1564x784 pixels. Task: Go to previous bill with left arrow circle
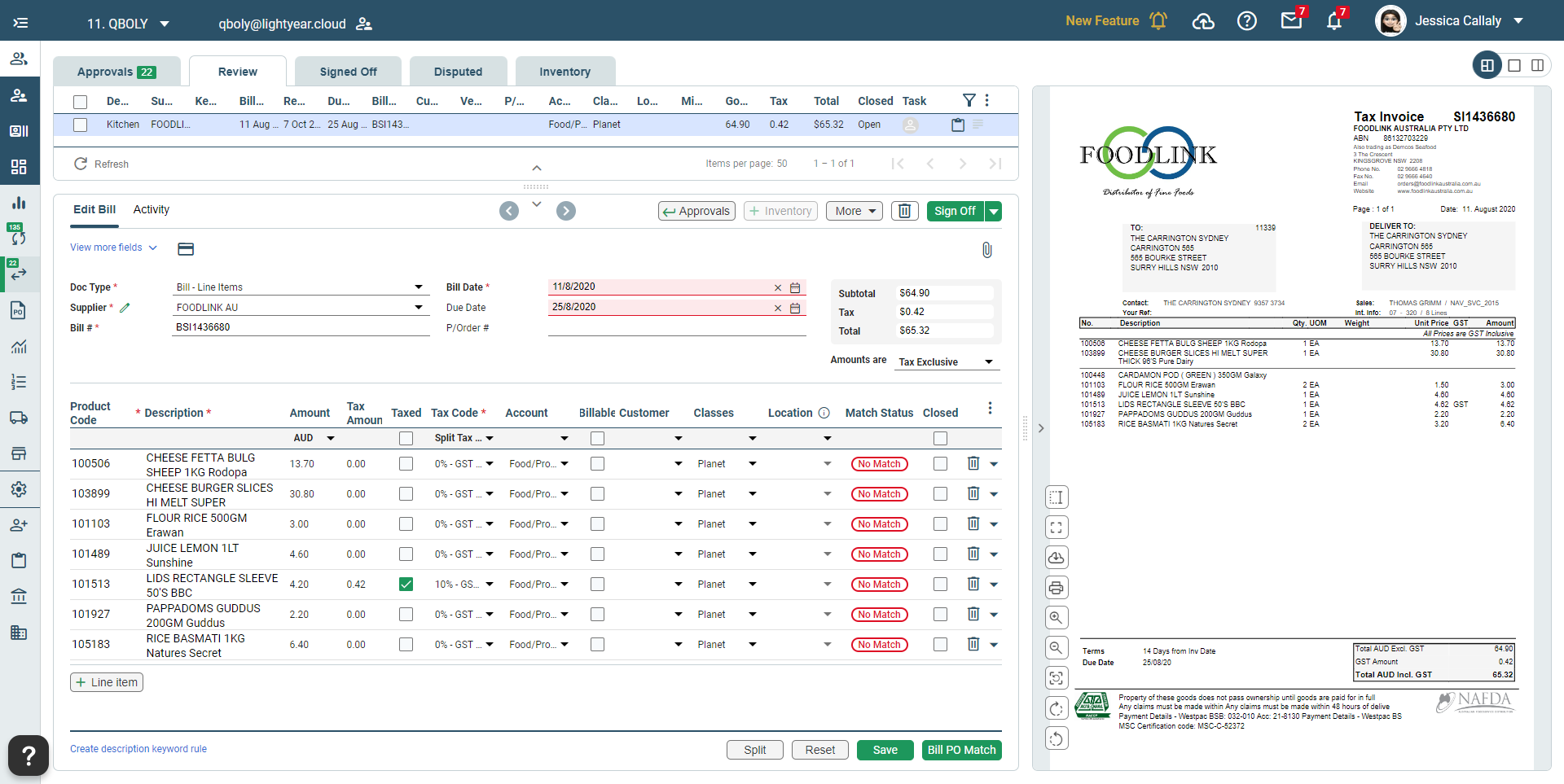pos(509,211)
